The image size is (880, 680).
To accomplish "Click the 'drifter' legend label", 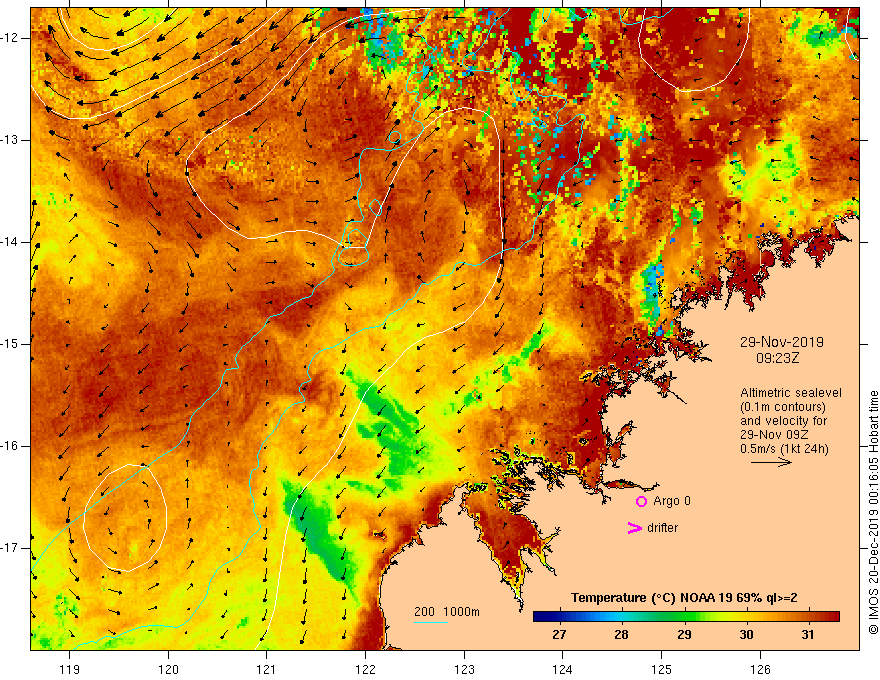I will point(662,528).
